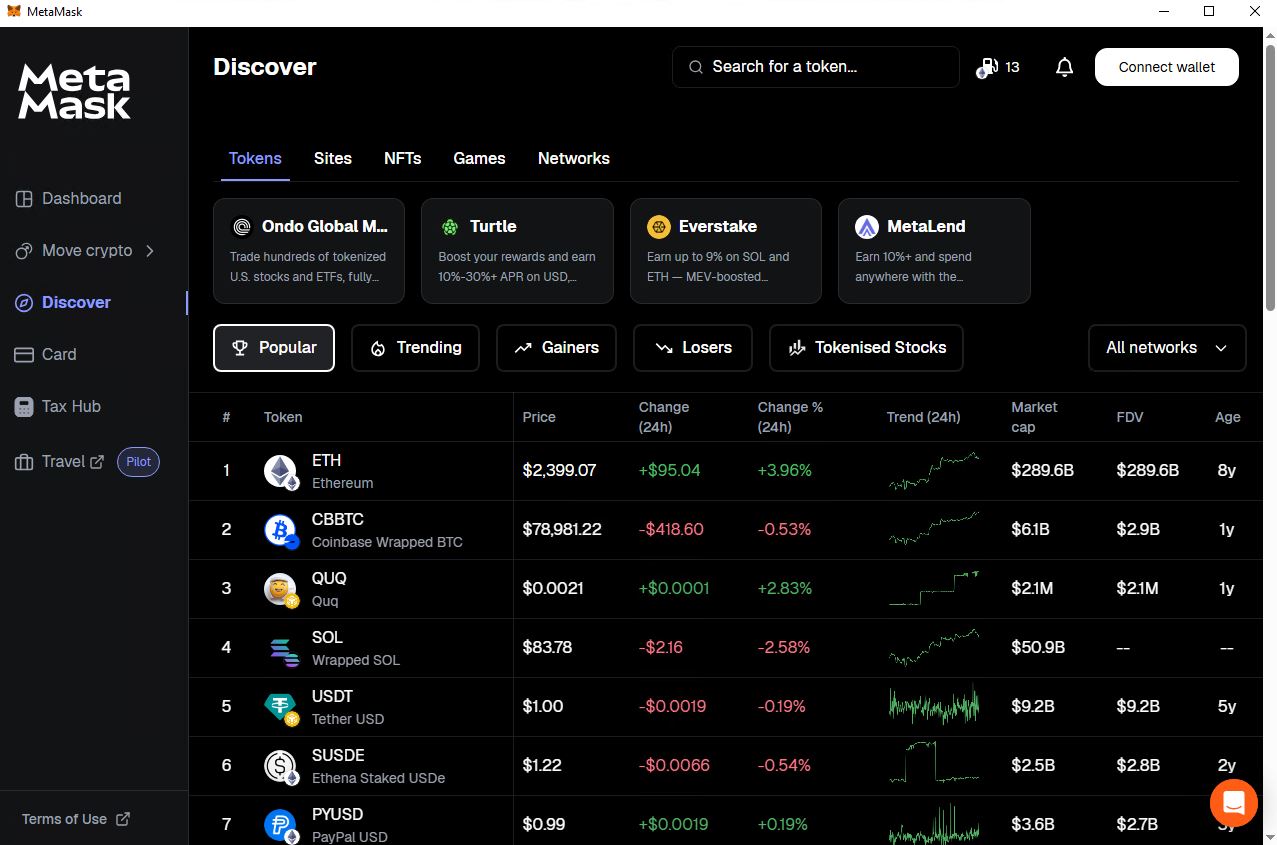The height and width of the screenshot is (845, 1277).
Task: Maximize the MetaMask window
Action: [x=1208, y=11]
